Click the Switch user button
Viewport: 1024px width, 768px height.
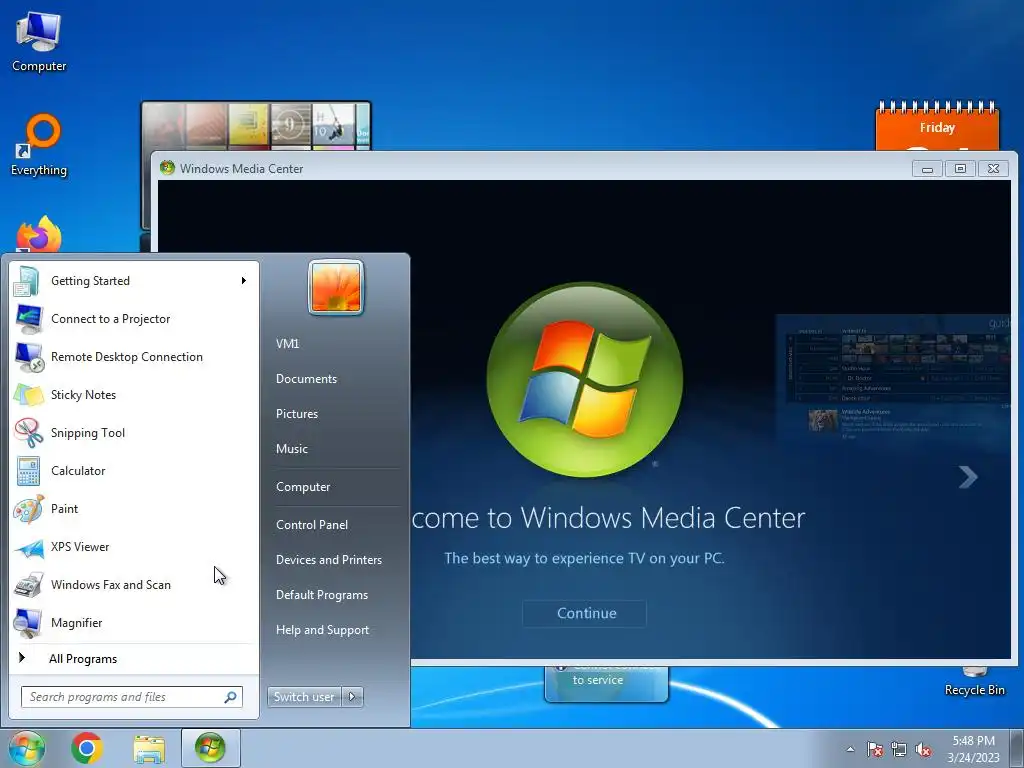coord(304,697)
